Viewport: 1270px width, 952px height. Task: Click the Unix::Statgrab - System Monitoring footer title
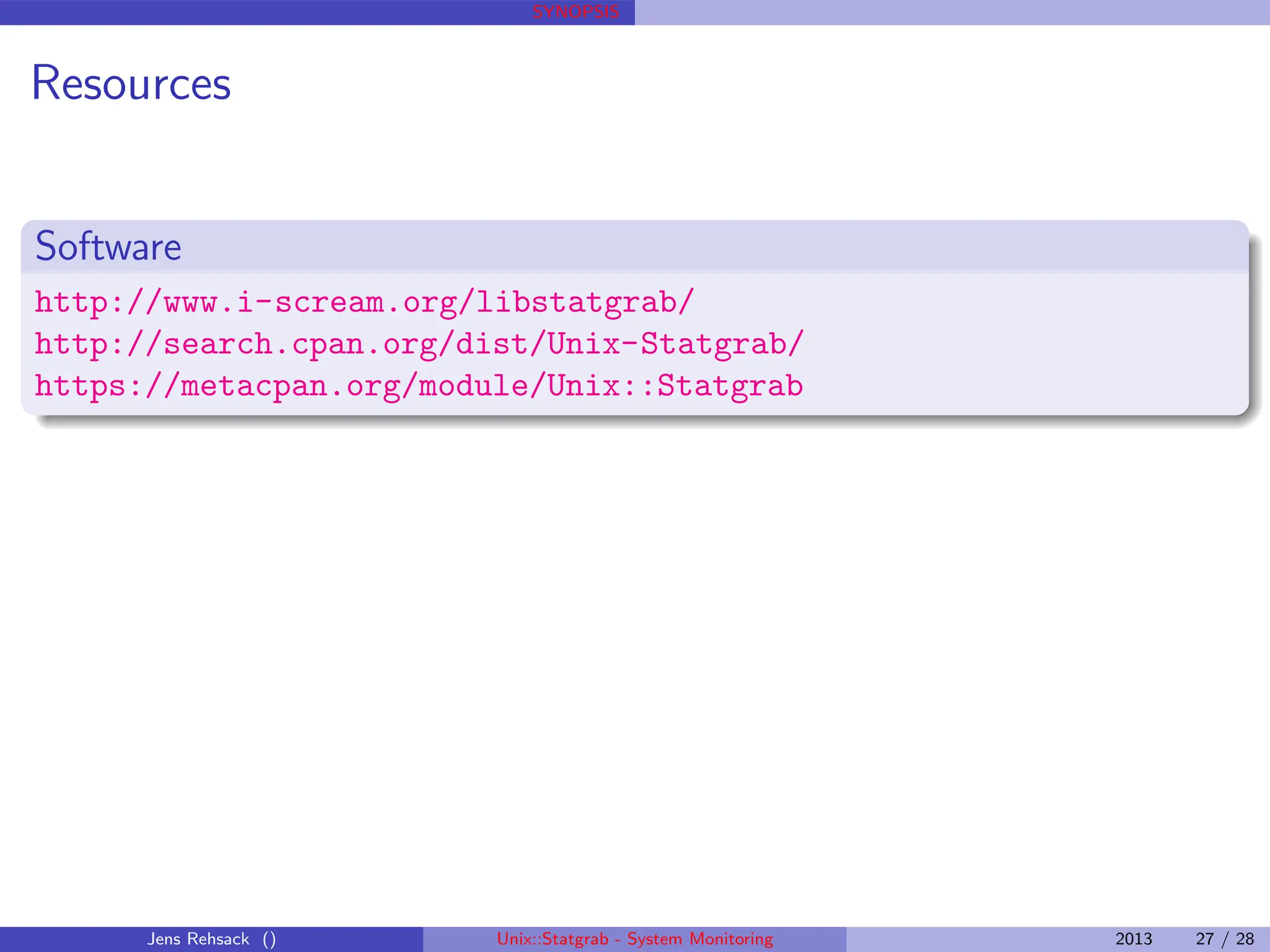coord(635,939)
